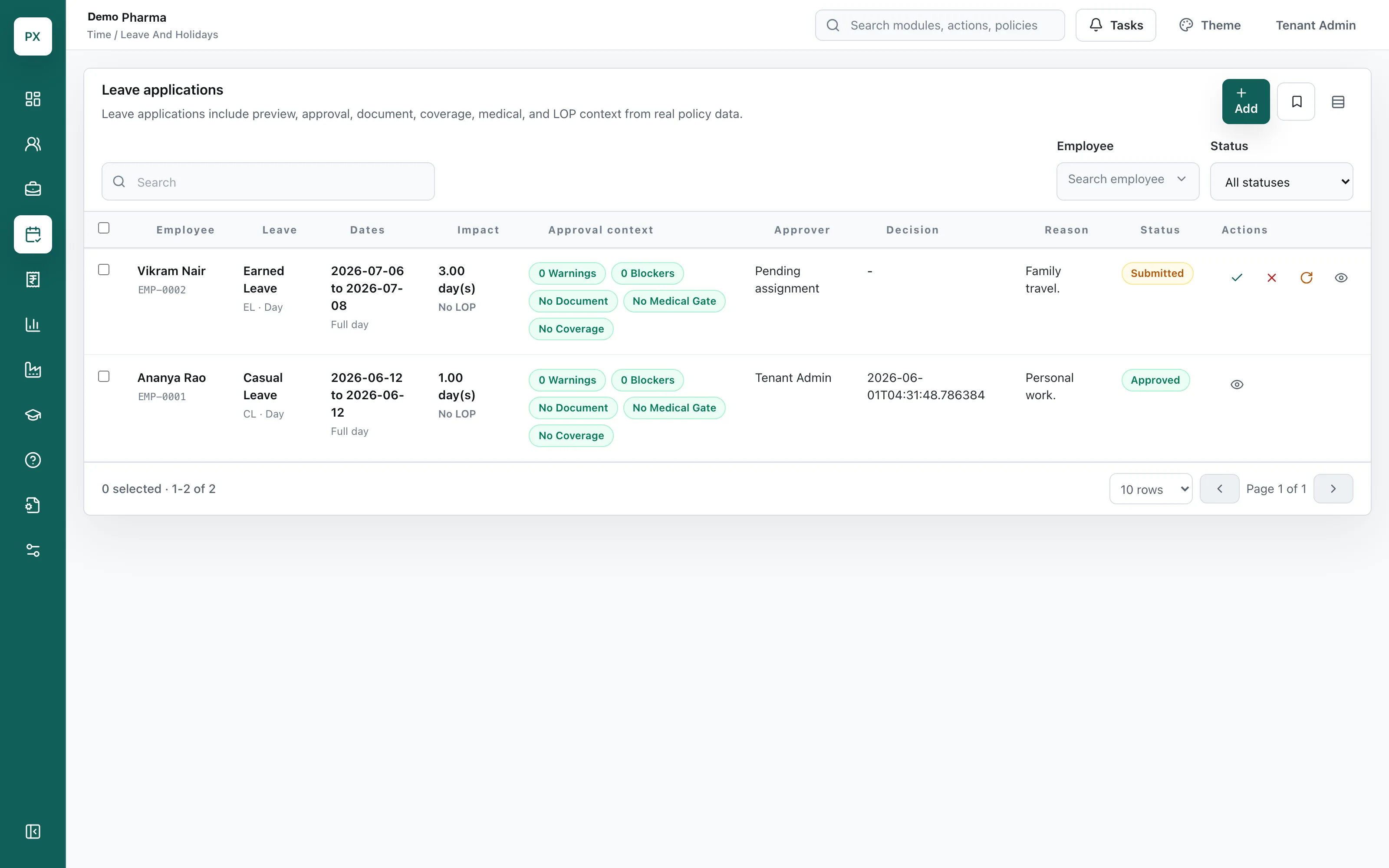Viewport: 1389px width, 868px height.
Task: Click the Approved status badge
Action: click(x=1155, y=380)
